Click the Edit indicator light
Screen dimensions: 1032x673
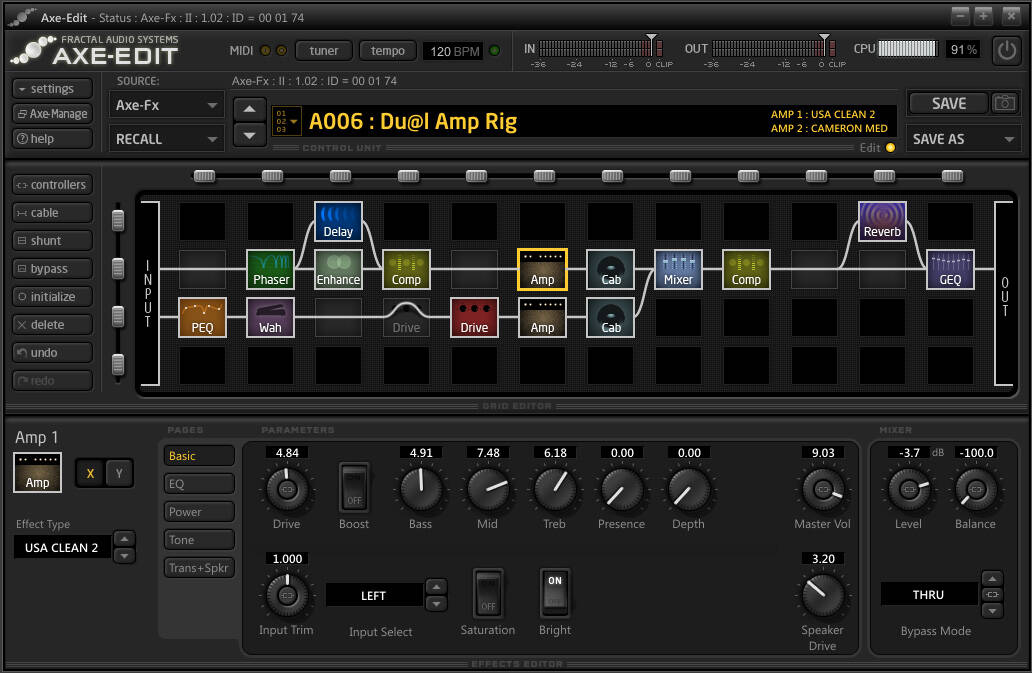click(x=890, y=147)
